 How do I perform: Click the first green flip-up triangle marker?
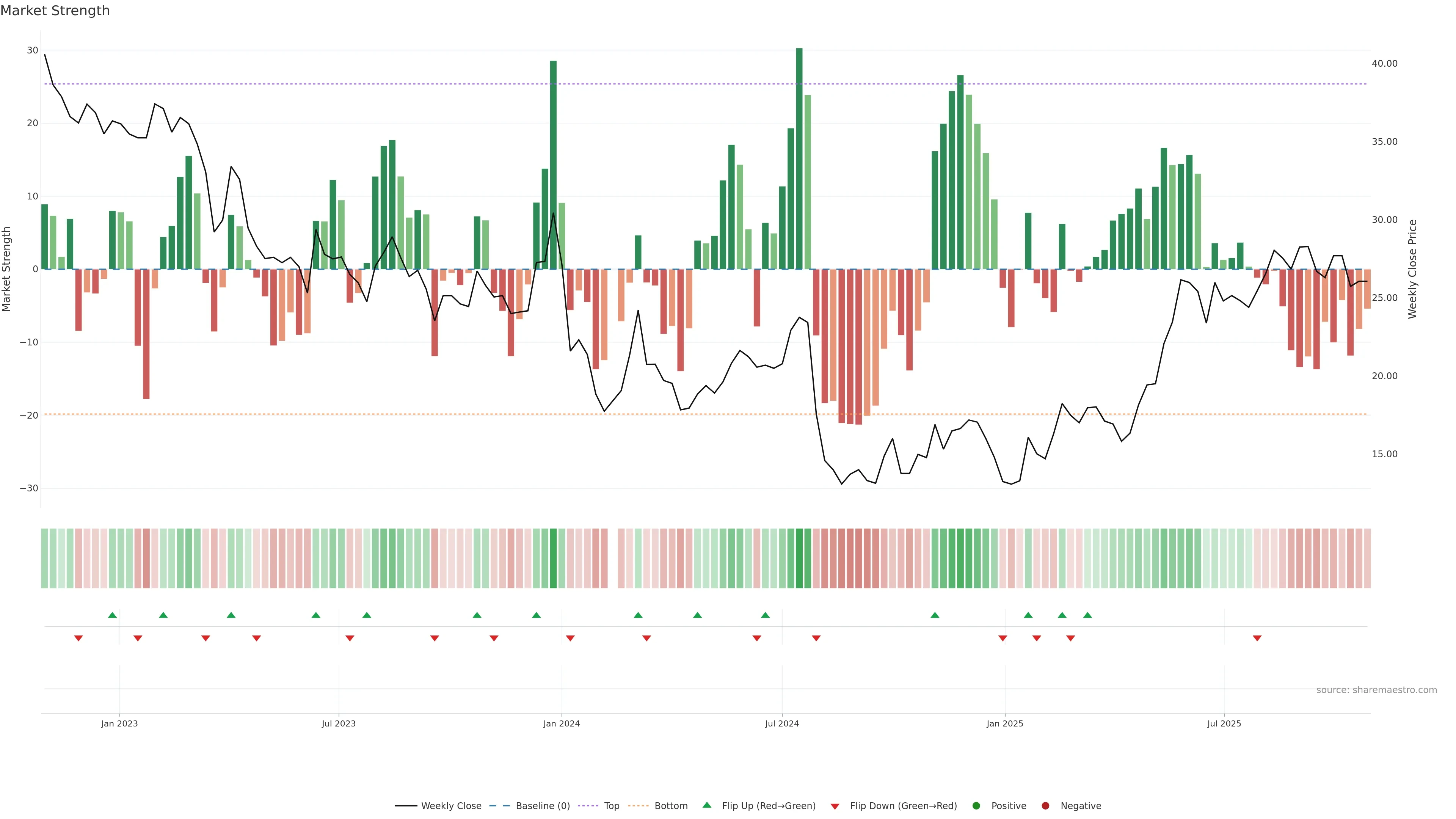[113, 615]
